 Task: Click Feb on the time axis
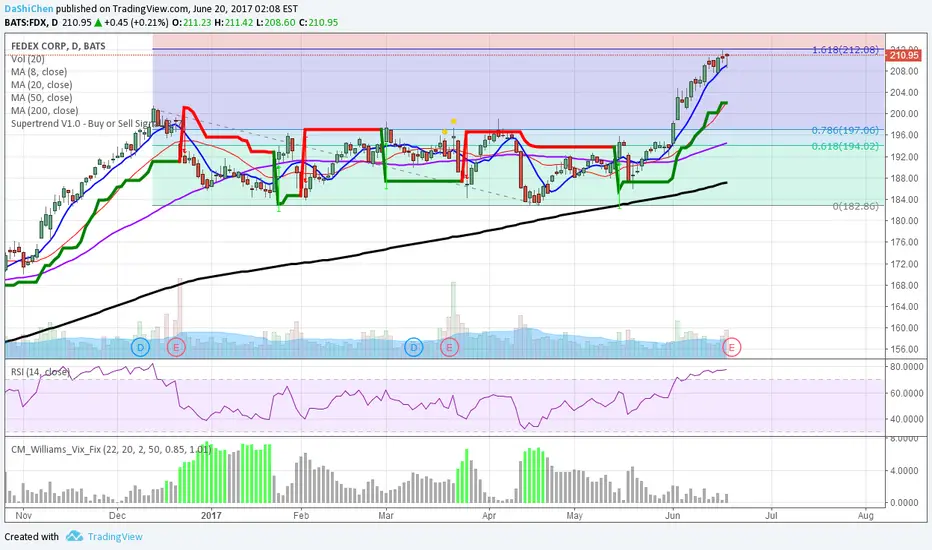point(301,516)
